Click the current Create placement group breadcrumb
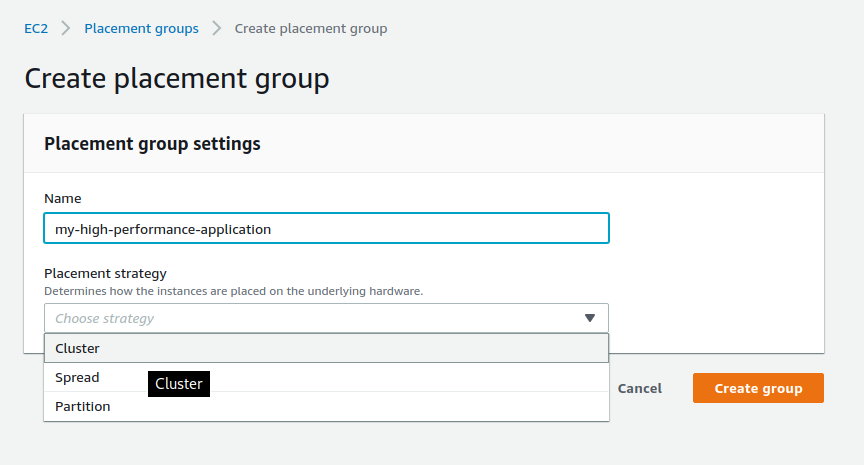 point(311,29)
